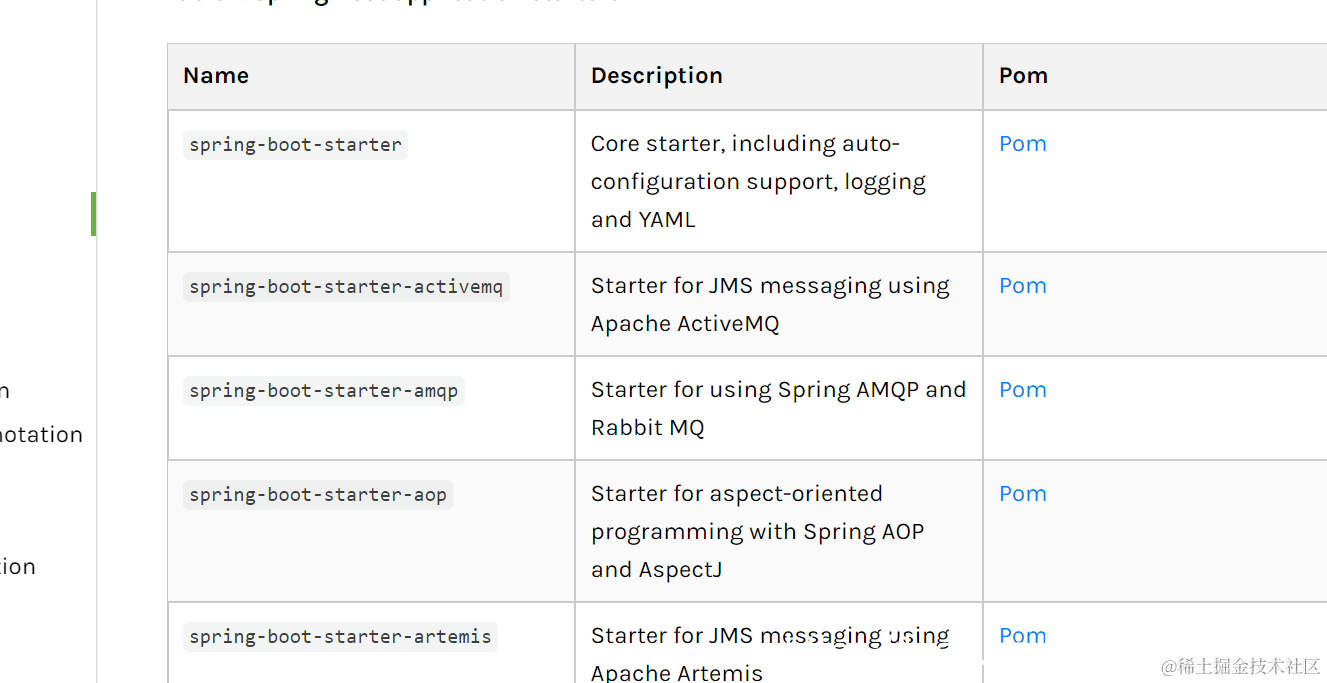
Task: Open the Pom link for spring-boot-starter
Action: pyautogui.click(x=1022, y=144)
